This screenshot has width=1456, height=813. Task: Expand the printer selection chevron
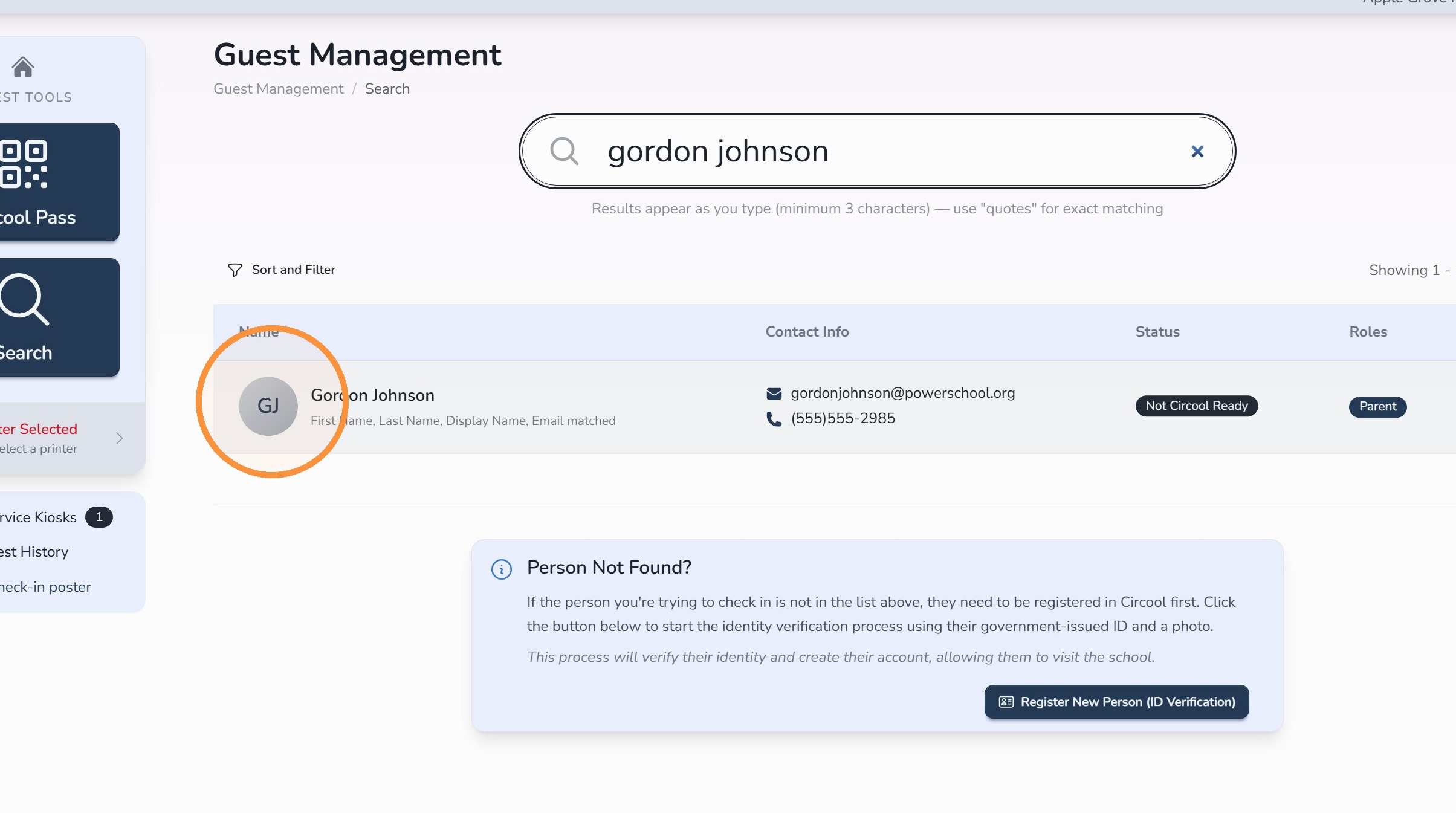[x=120, y=438]
